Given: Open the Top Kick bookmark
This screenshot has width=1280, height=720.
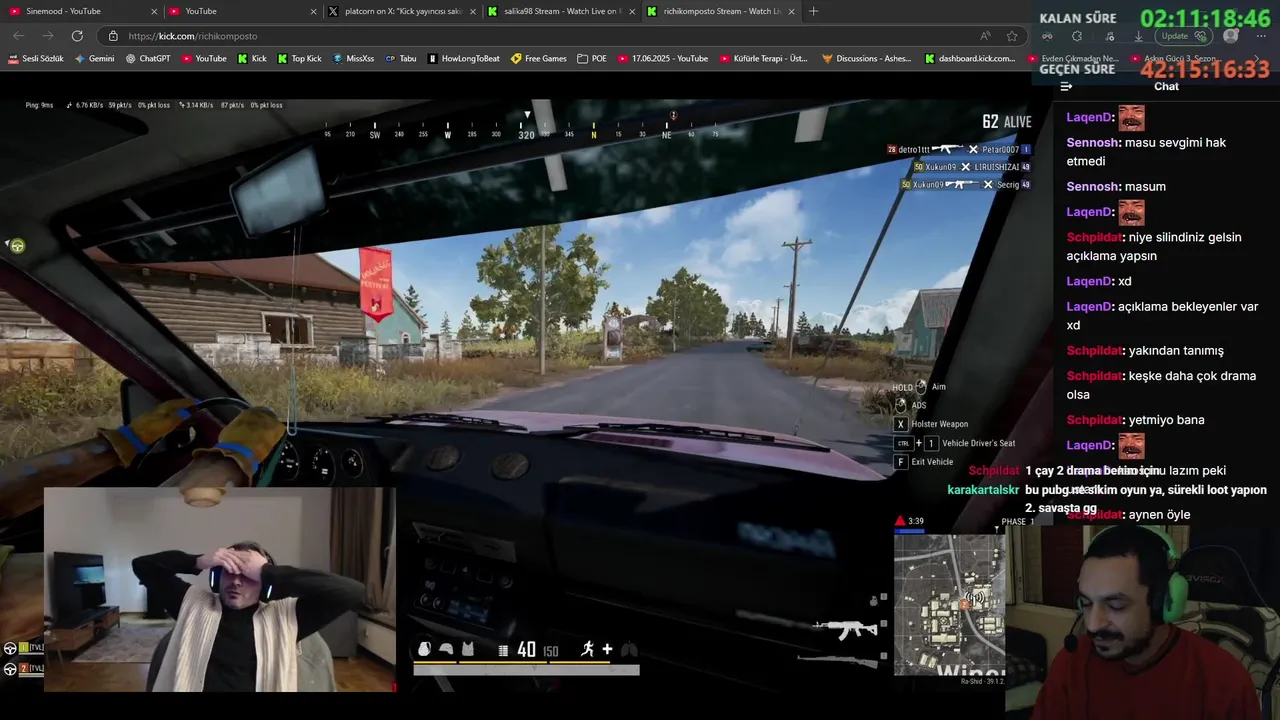Looking at the screenshot, I should (x=299, y=59).
